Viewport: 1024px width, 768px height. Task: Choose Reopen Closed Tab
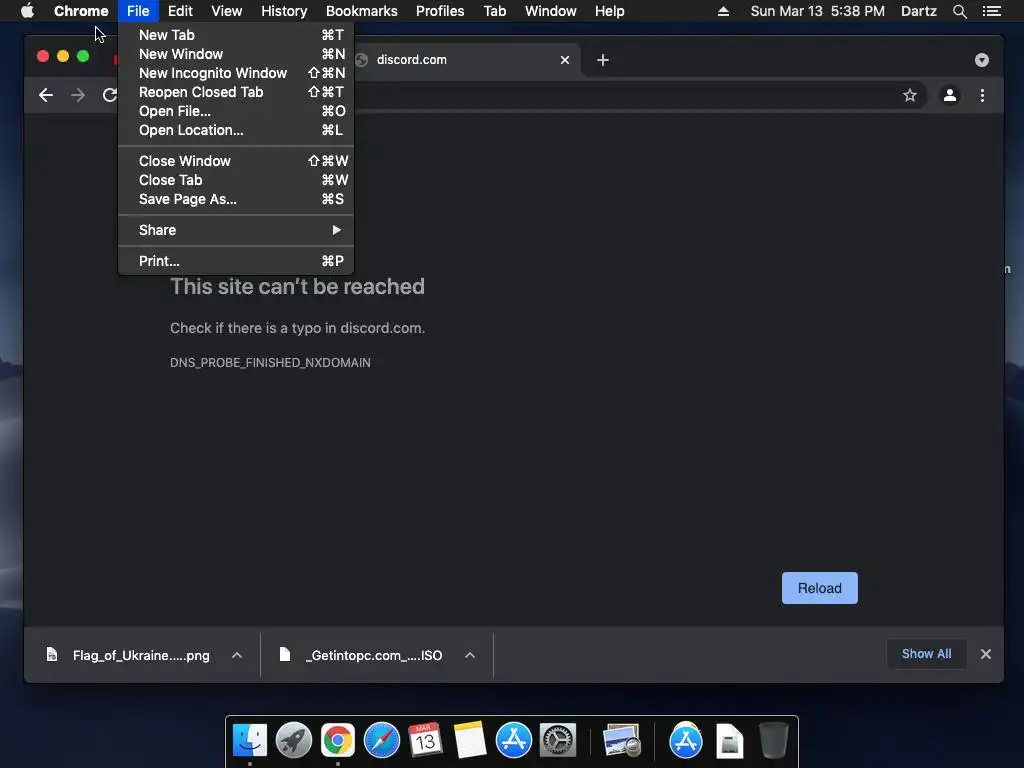pos(236,92)
